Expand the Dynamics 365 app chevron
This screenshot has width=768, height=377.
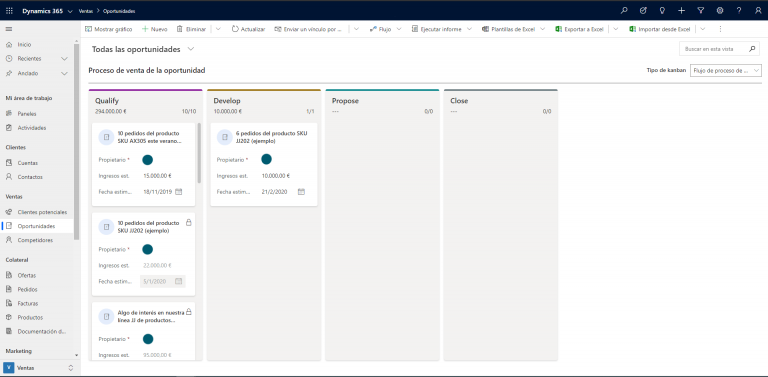pyautogui.click(x=70, y=11)
